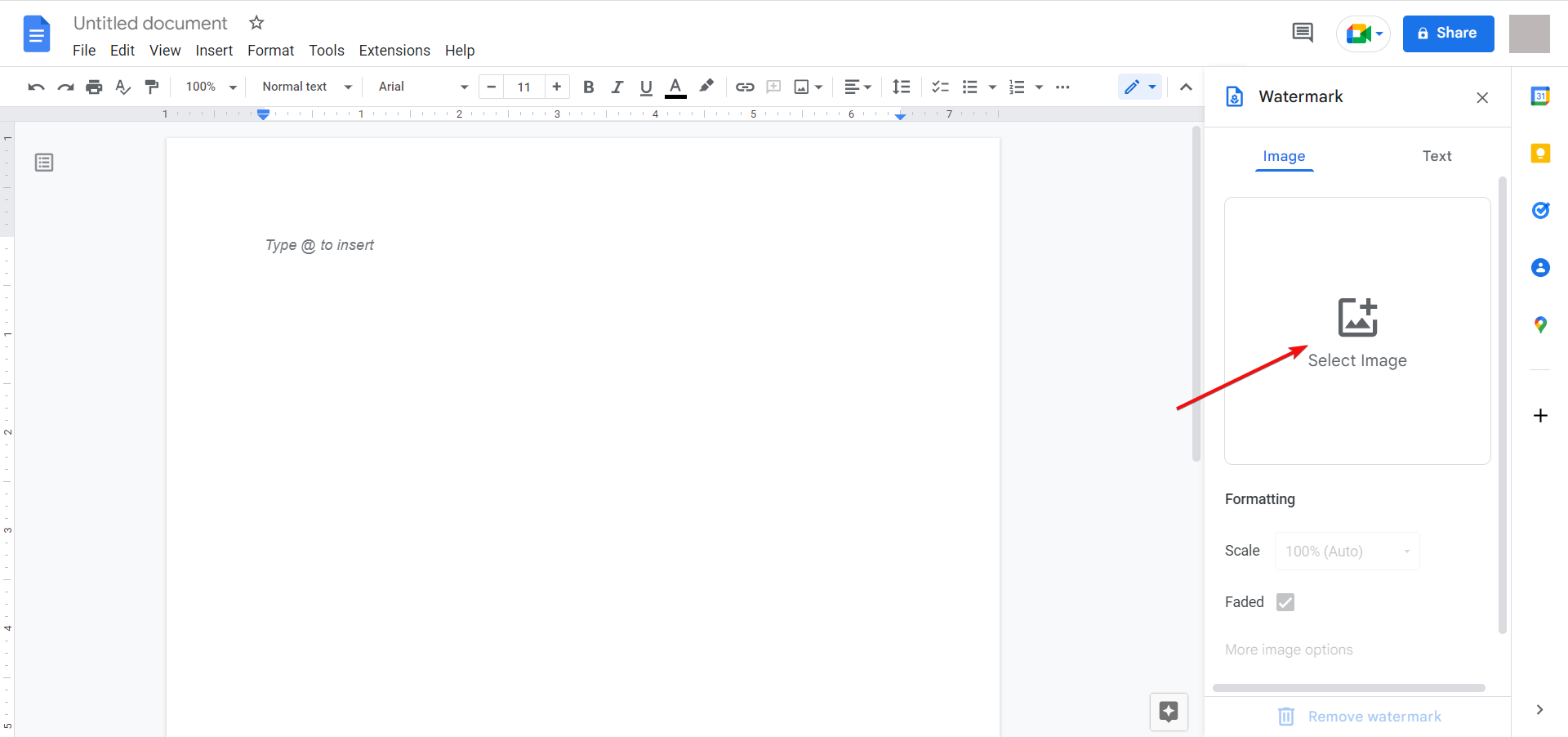Expand bulleted list options arrow

[992, 87]
